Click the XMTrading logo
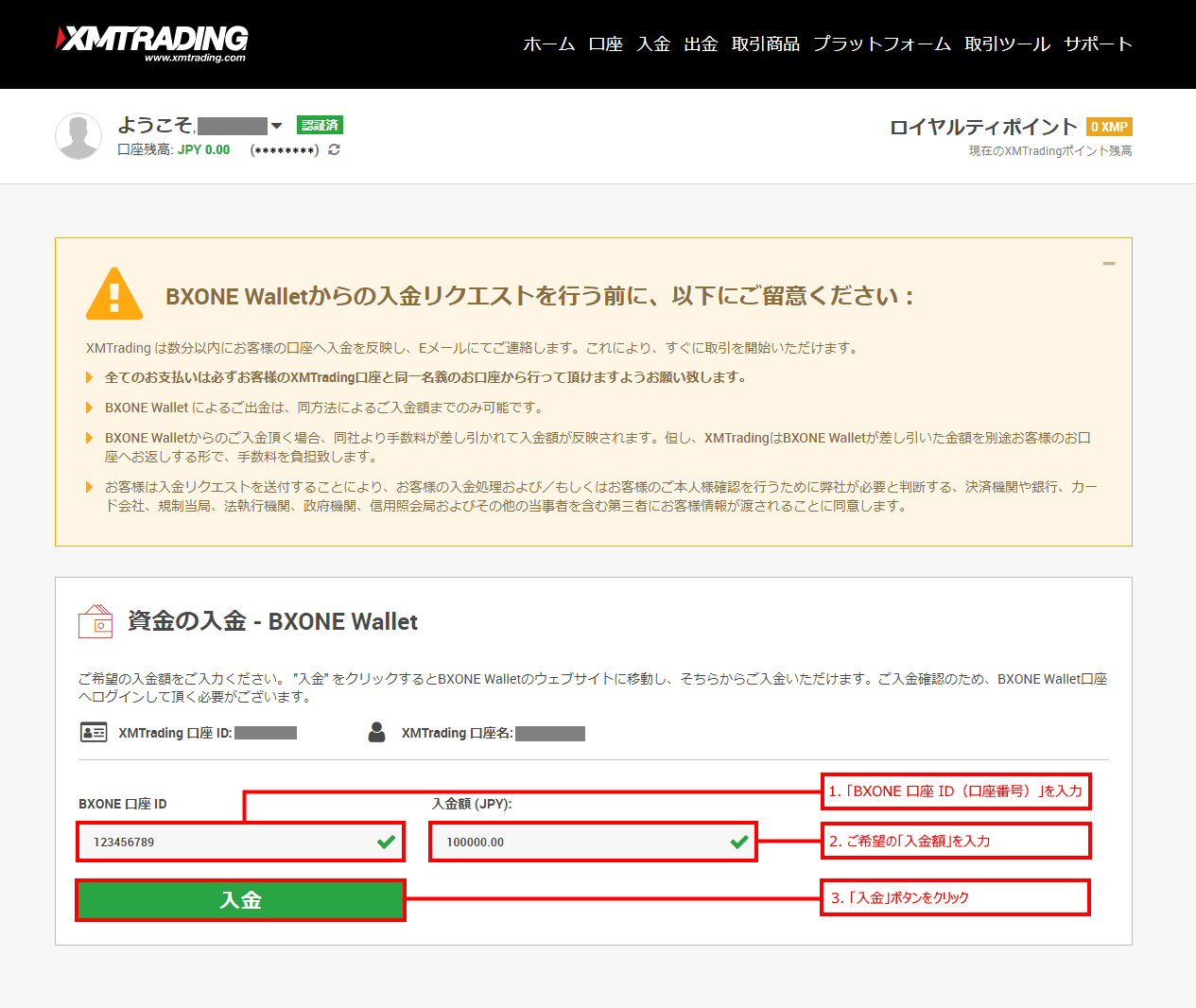Viewport: 1196px width, 1008px height. 152,43
